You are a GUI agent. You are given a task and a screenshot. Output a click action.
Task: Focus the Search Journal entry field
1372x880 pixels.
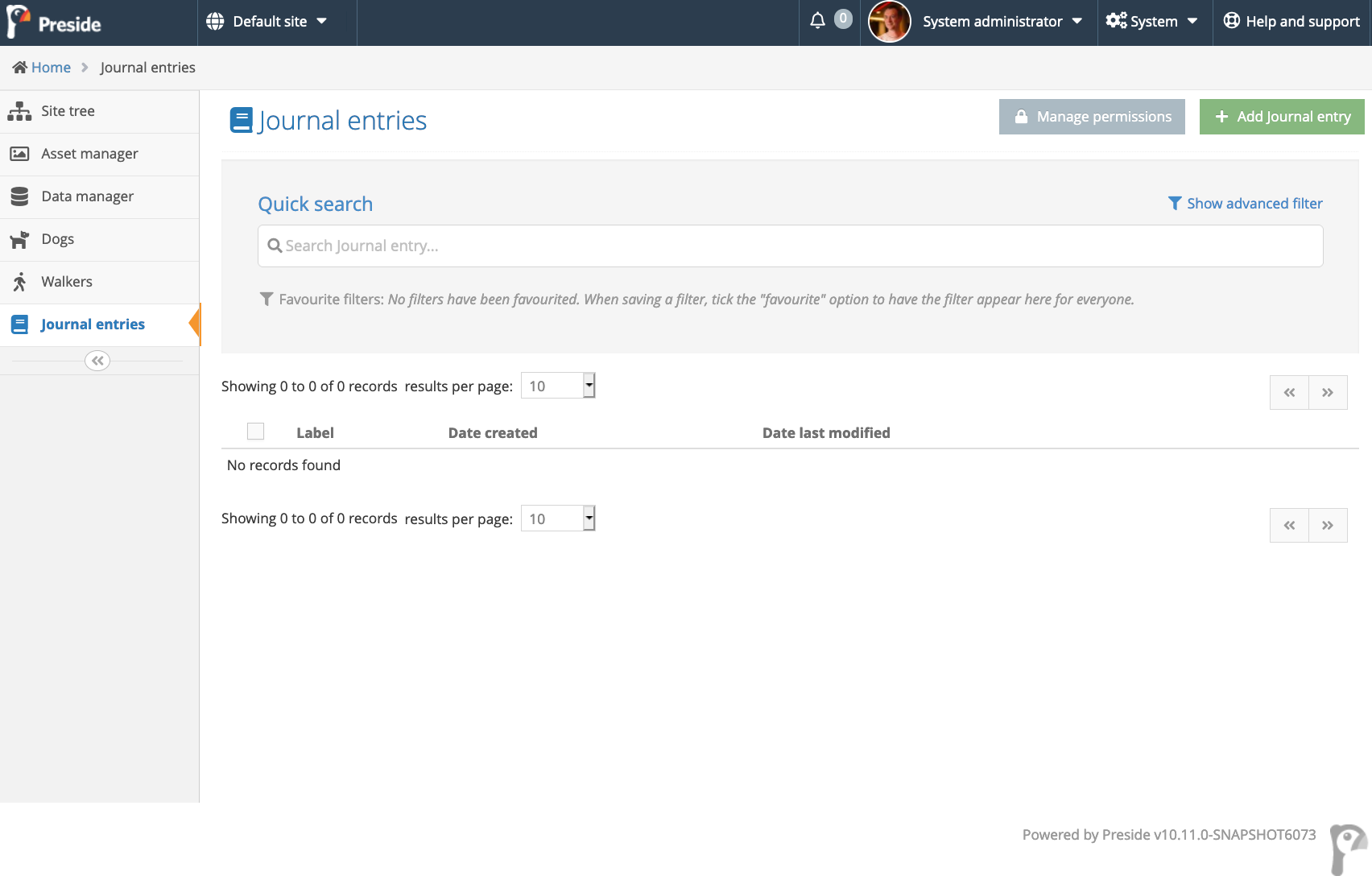[x=789, y=246]
